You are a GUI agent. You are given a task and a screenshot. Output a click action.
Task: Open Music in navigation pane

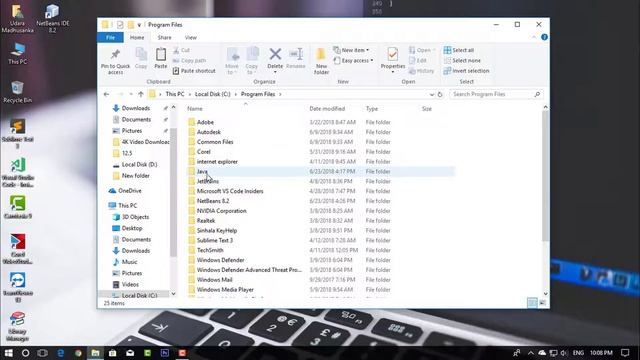point(129,262)
